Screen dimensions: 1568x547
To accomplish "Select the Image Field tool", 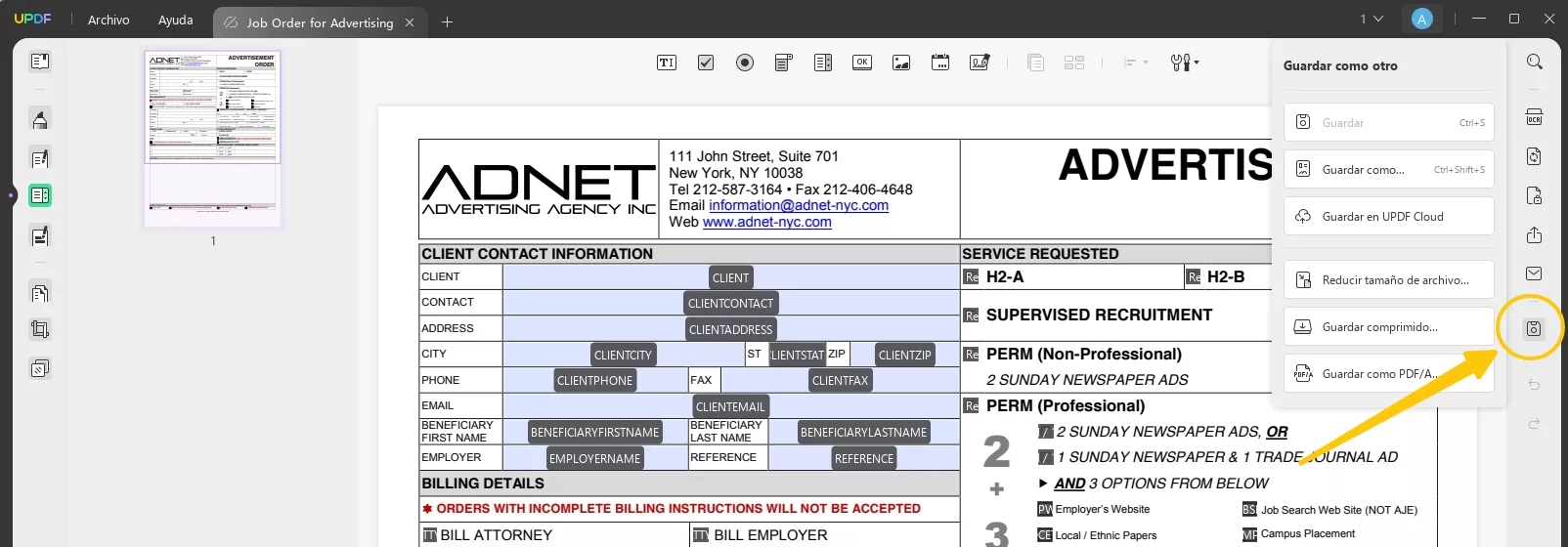I will pos(901,63).
